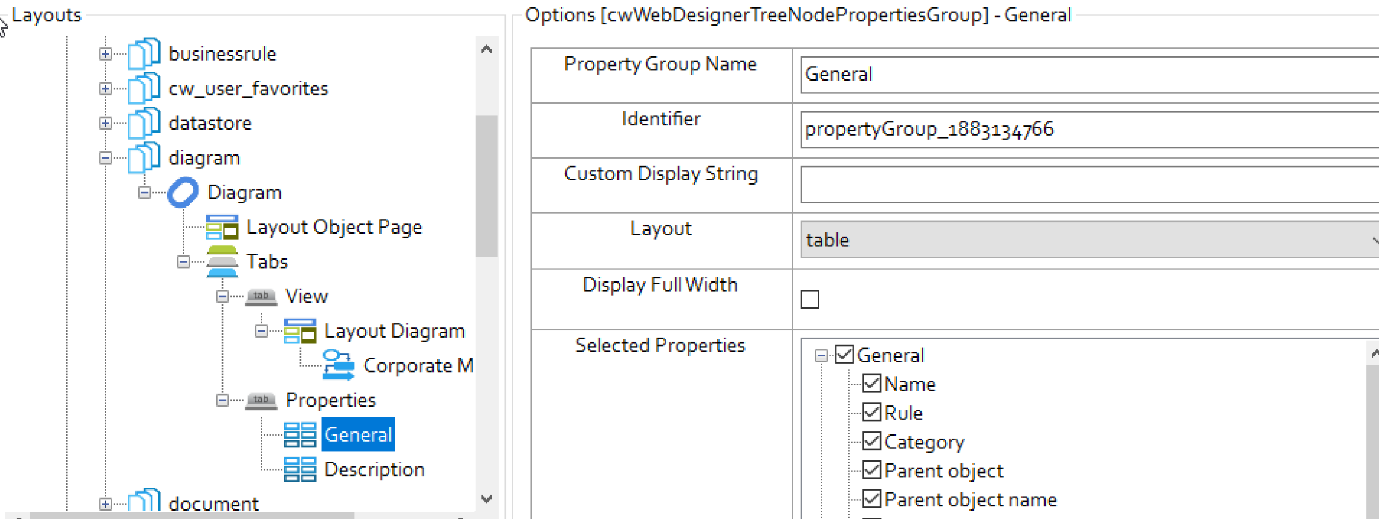Screen dimensions: 1379x519
Task: Open the Layout dropdown showing table
Action: tap(1090, 240)
